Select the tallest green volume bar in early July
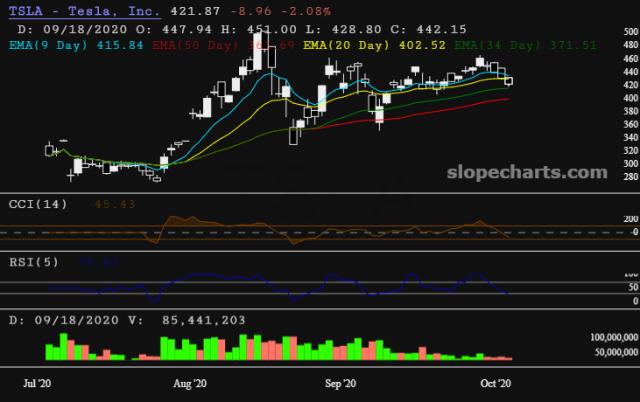 [x=64, y=346]
